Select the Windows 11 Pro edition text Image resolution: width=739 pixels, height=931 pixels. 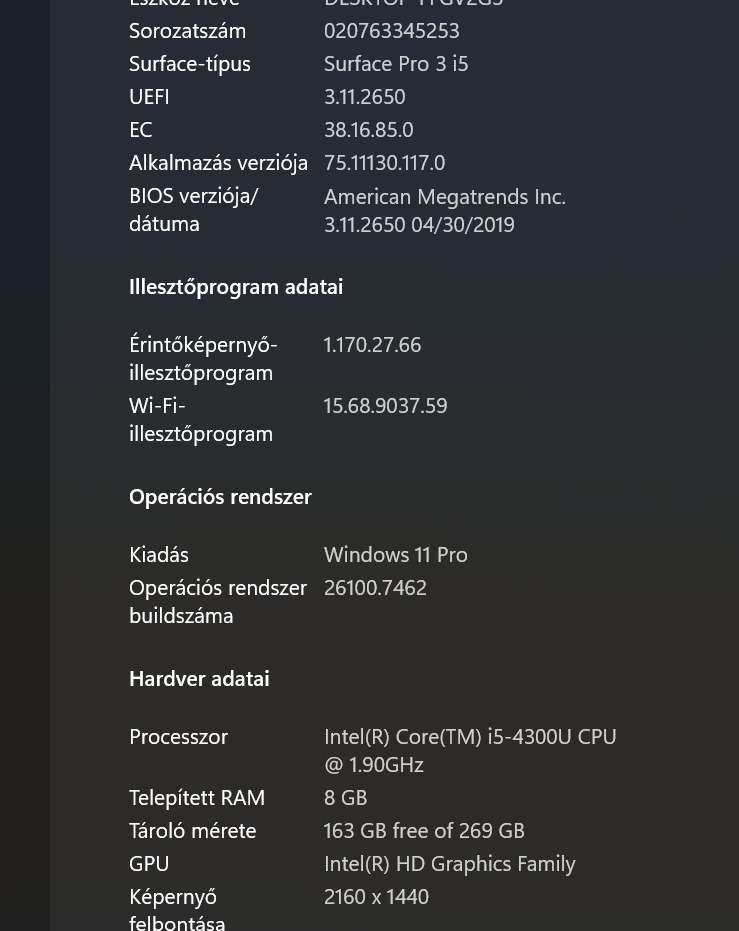(x=395, y=555)
